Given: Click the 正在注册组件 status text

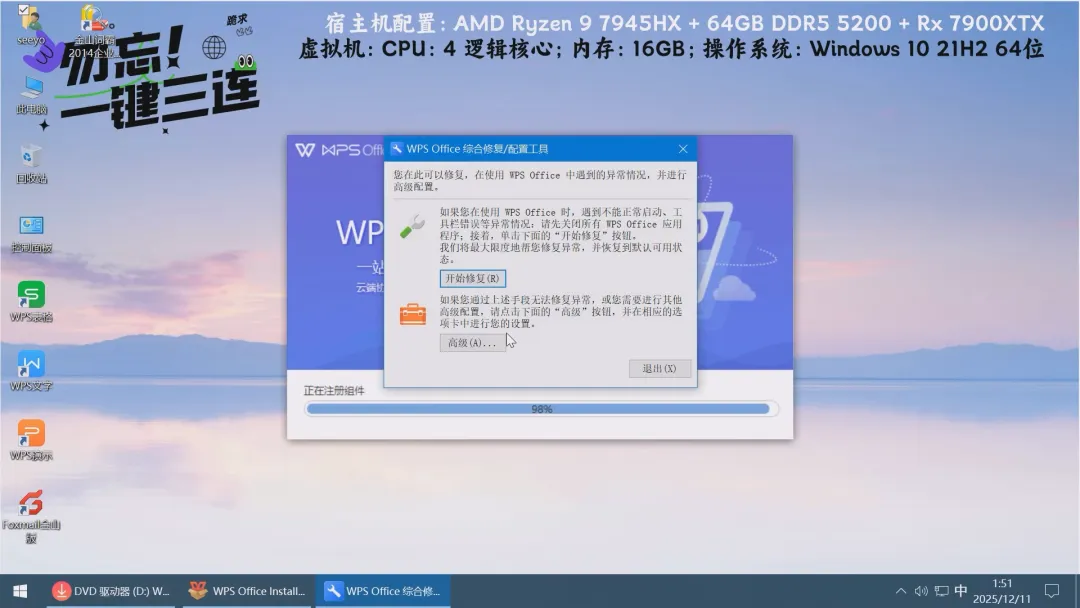Looking at the screenshot, I should (334, 390).
